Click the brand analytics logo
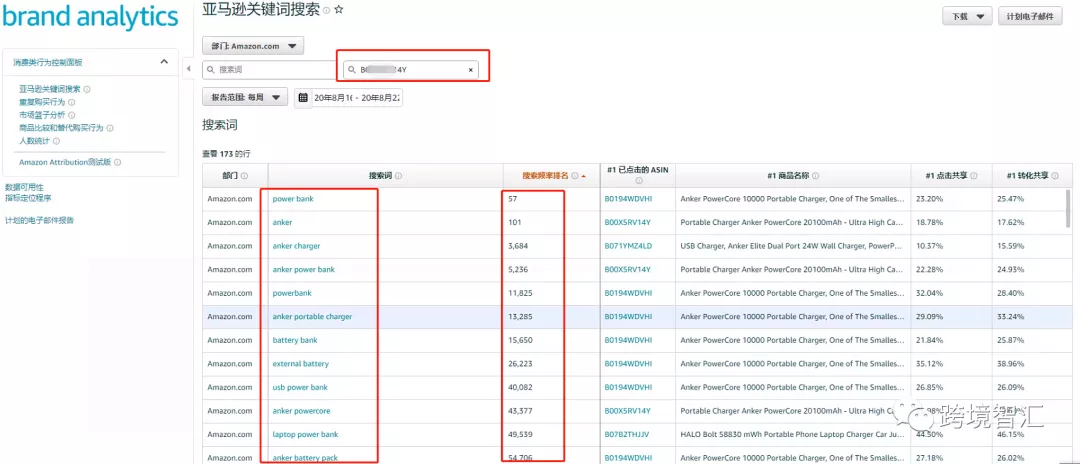 pyautogui.click(x=90, y=17)
